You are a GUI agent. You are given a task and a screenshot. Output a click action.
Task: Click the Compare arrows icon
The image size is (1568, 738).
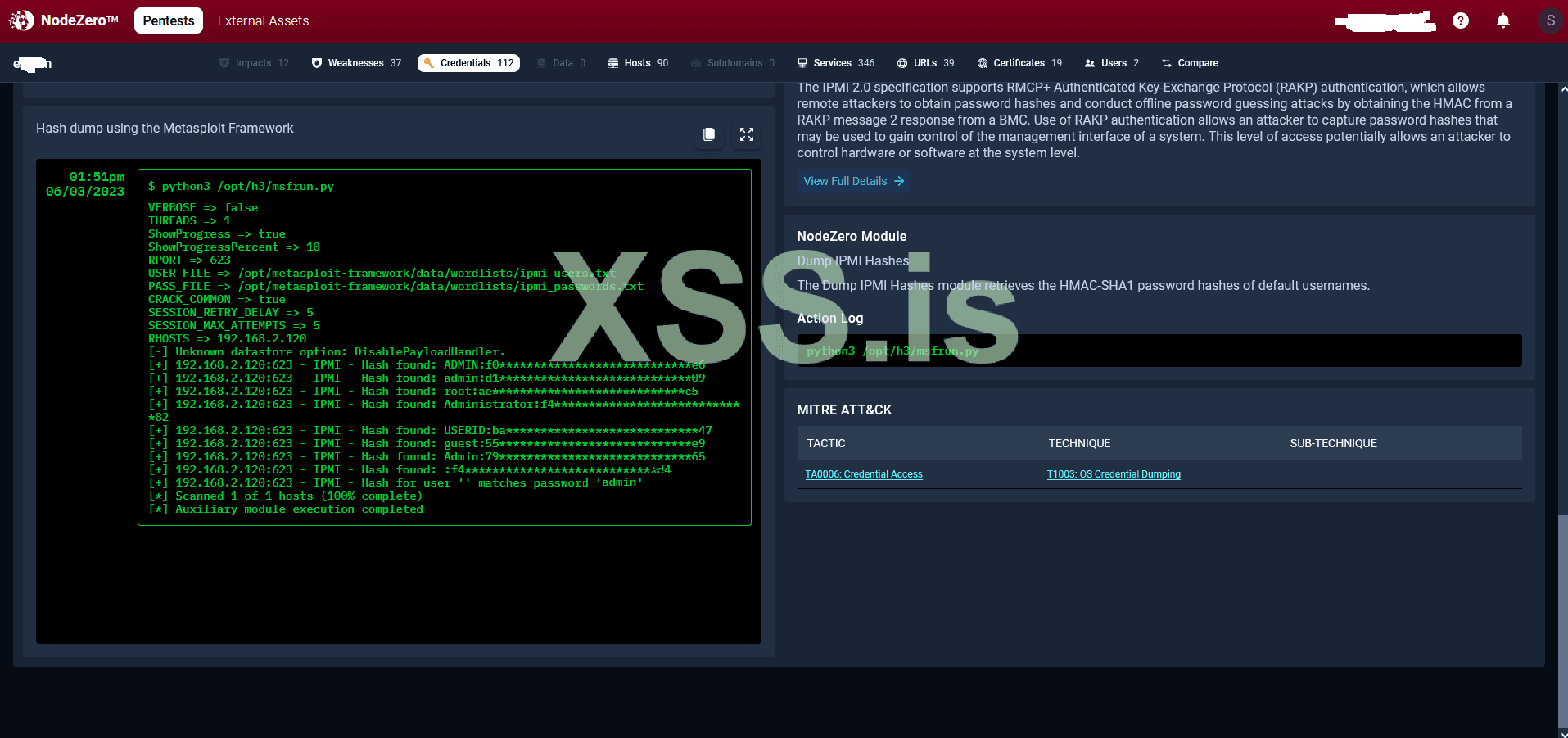(x=1167, y=63)
